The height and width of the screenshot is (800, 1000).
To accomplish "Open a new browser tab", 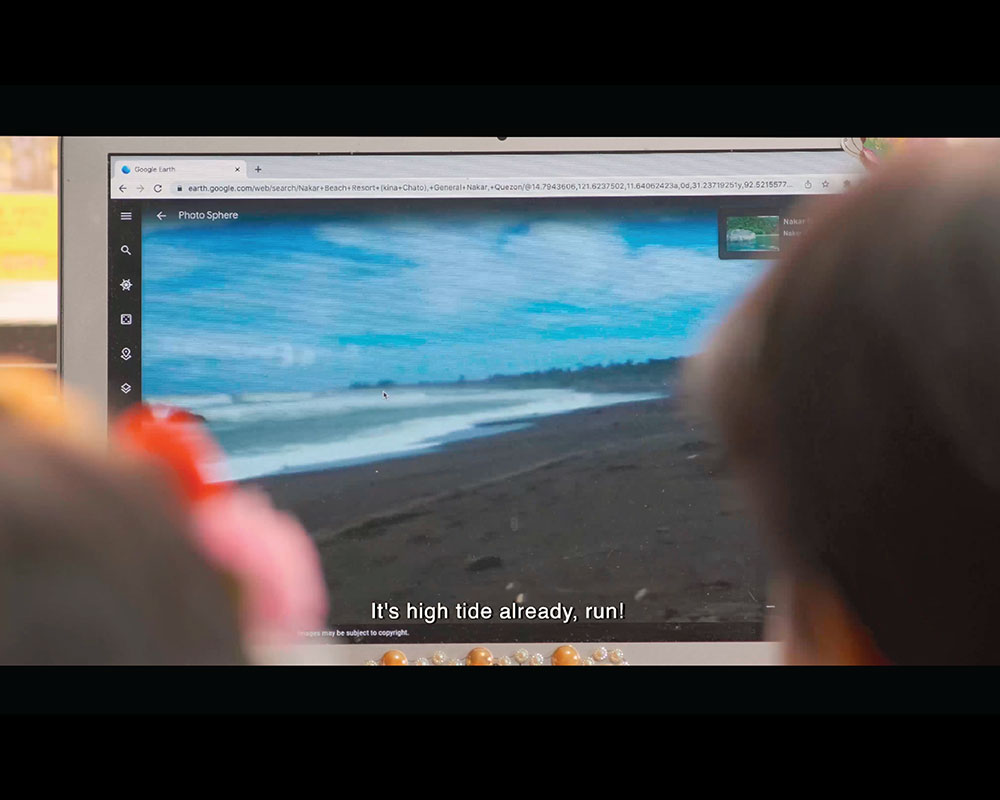I will [x=258, y=169].
